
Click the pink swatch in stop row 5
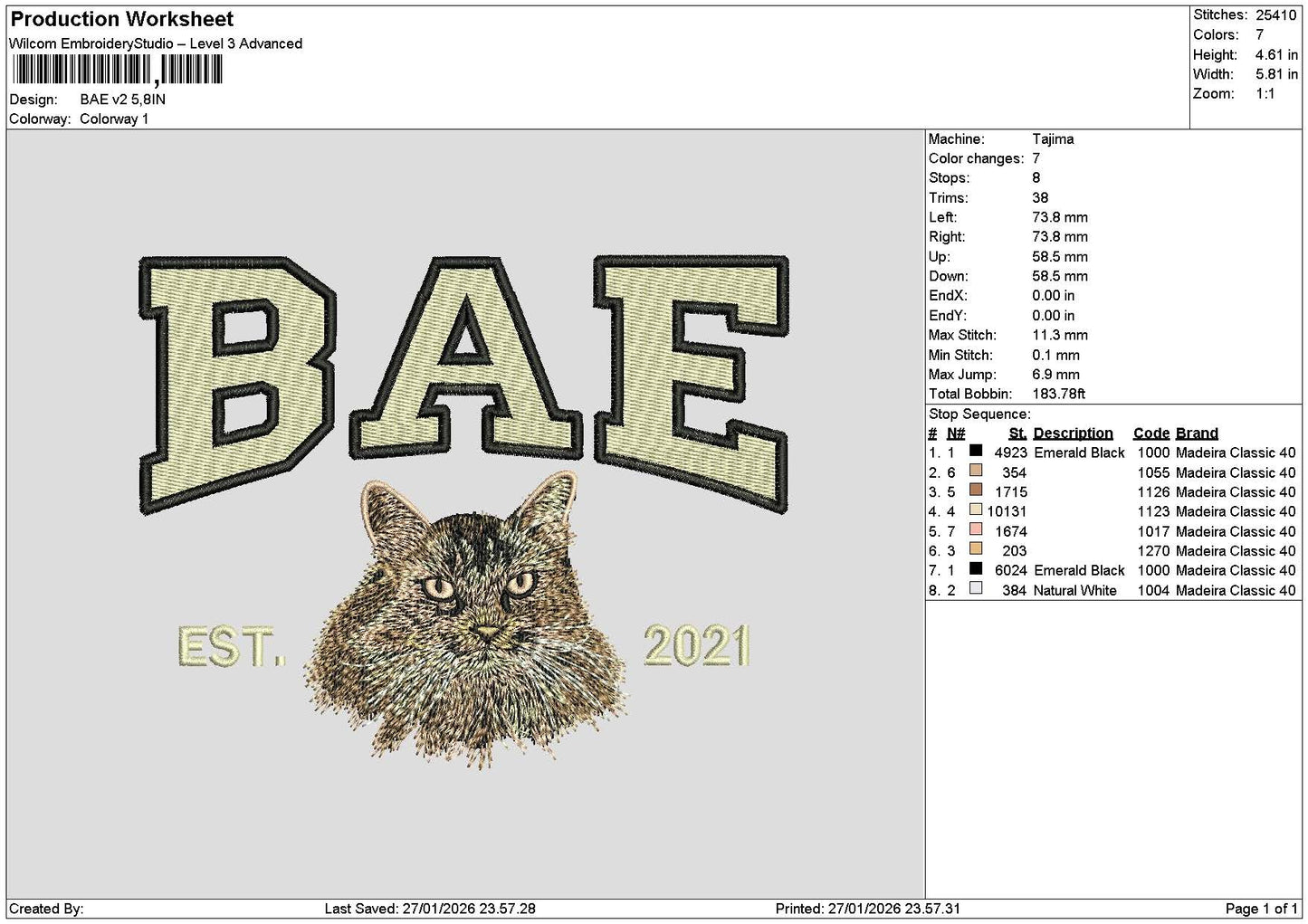tap(975, 529)
